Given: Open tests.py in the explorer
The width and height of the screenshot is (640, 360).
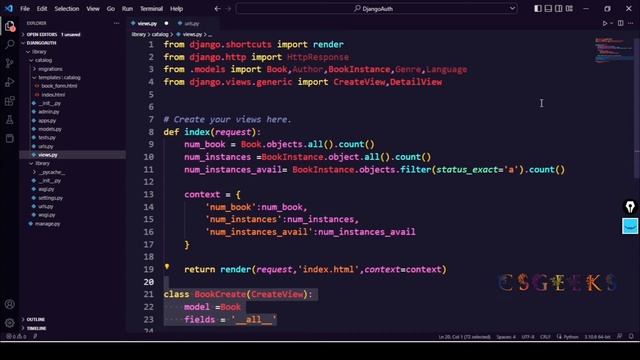Looking at the screenshot, I should (x=47, y=138).
